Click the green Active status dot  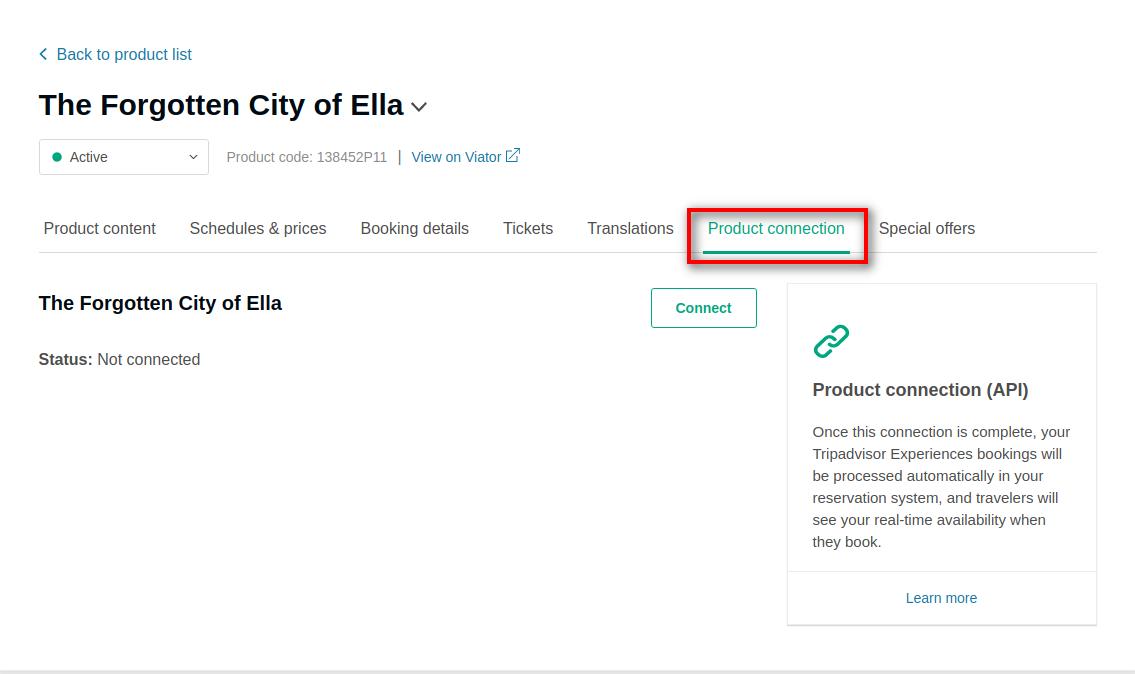pyautogui.click(x=57, y=157)
